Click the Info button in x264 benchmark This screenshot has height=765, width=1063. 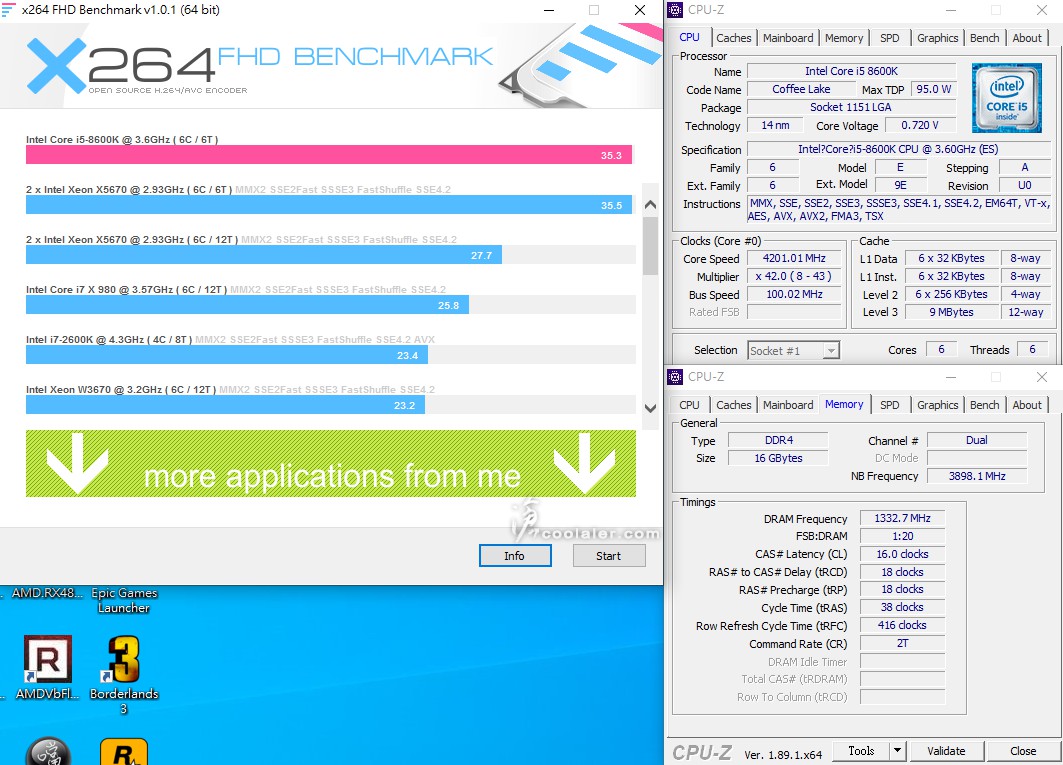[515, 556]
